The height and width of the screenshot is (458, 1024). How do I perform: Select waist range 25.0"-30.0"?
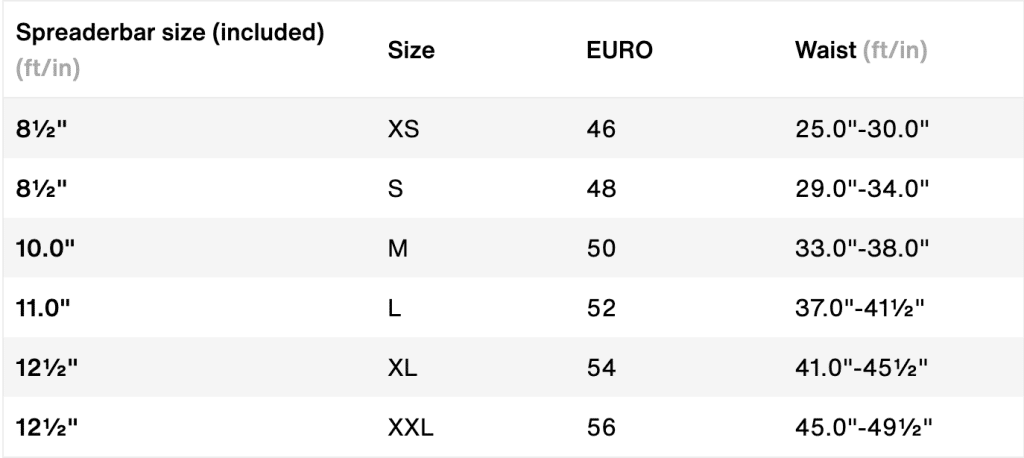(x=863, y=128)
